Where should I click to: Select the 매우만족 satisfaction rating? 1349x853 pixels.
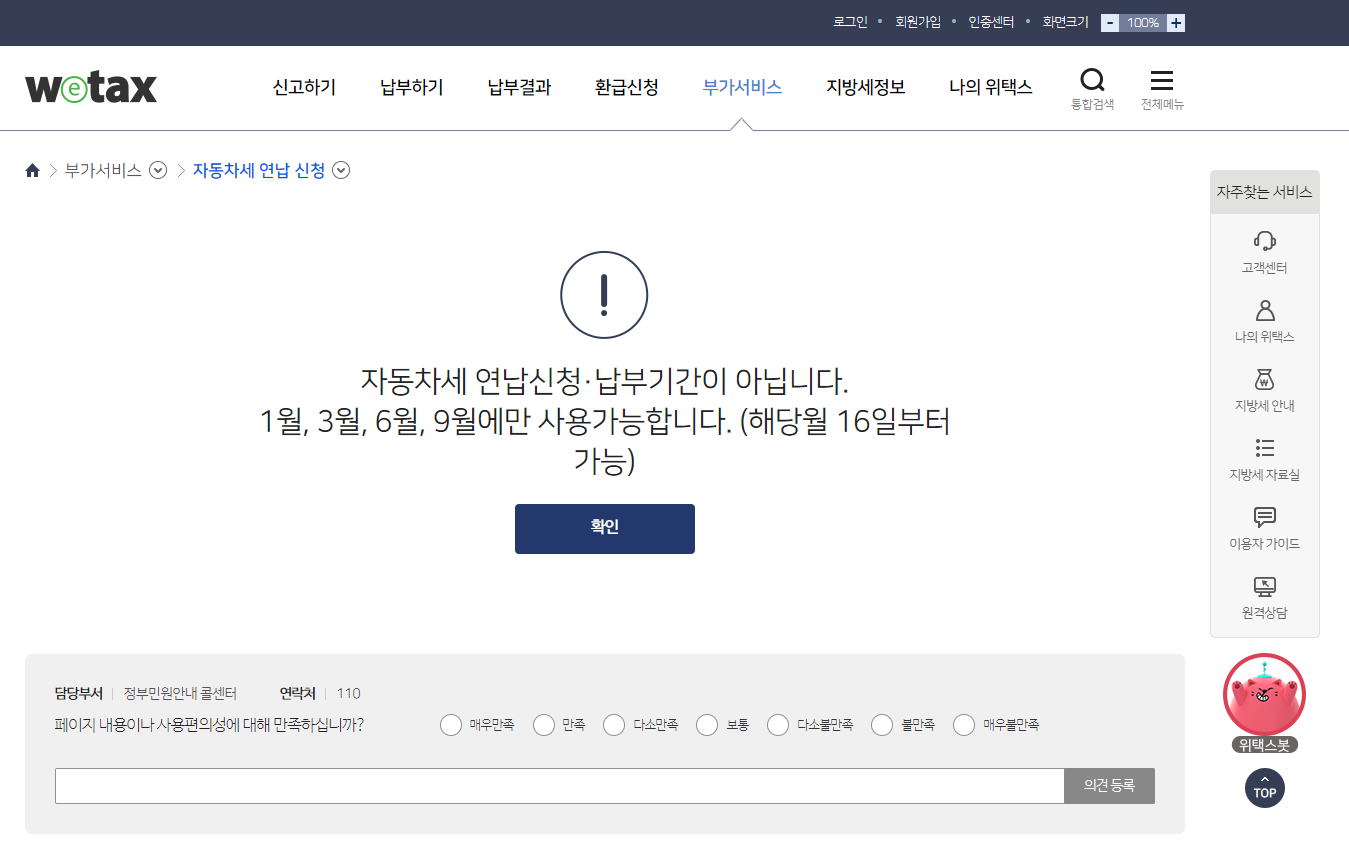[450, 724]
